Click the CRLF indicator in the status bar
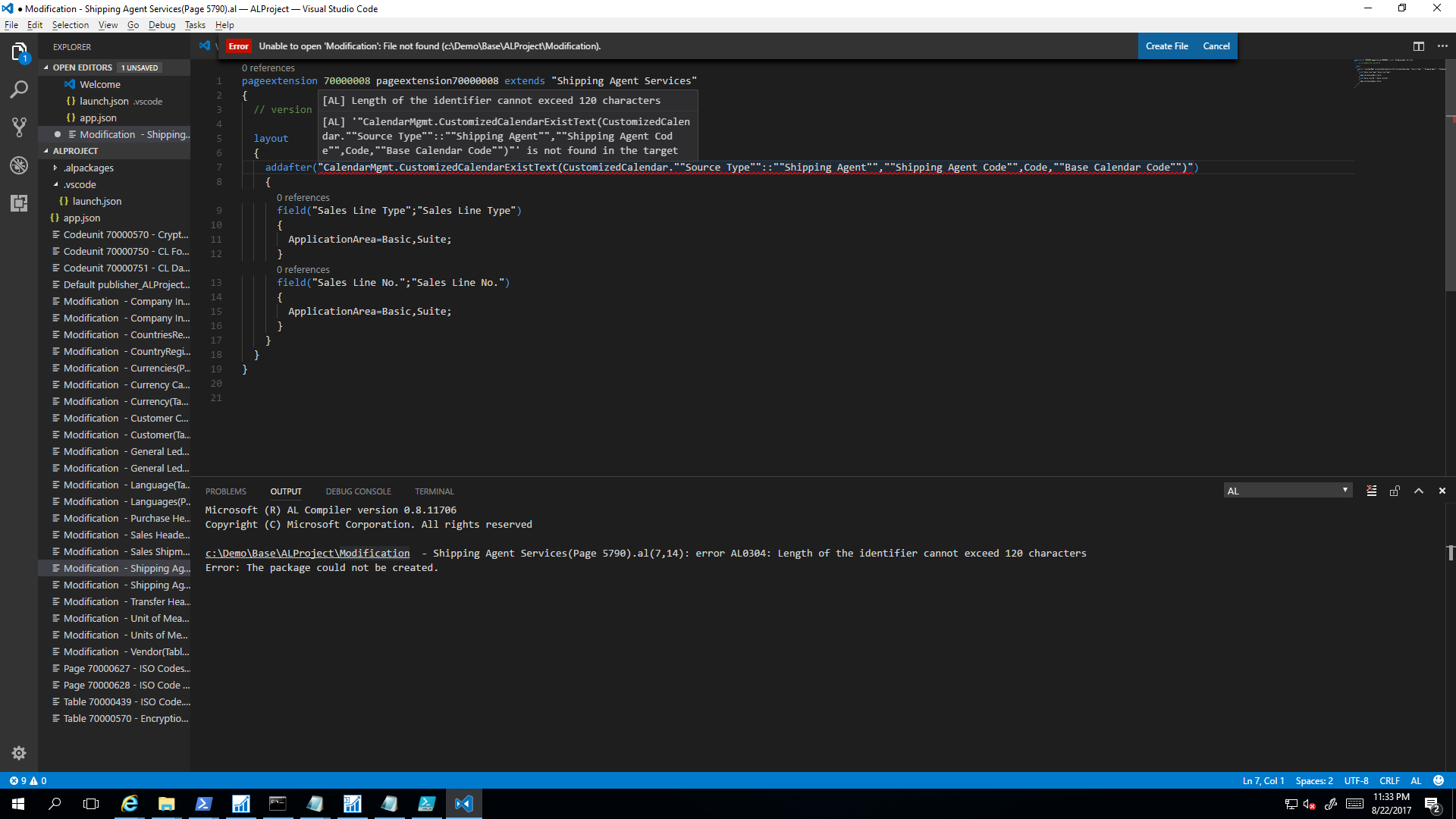The image size is (1456, 819). (1390, 780)
